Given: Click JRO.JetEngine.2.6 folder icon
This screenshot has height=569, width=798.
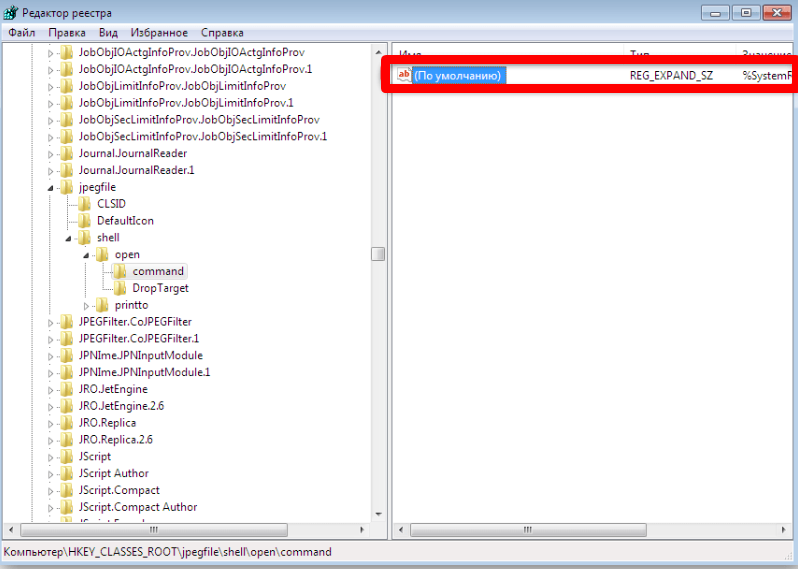Looking at the screenshot, I should click(67, 406).
